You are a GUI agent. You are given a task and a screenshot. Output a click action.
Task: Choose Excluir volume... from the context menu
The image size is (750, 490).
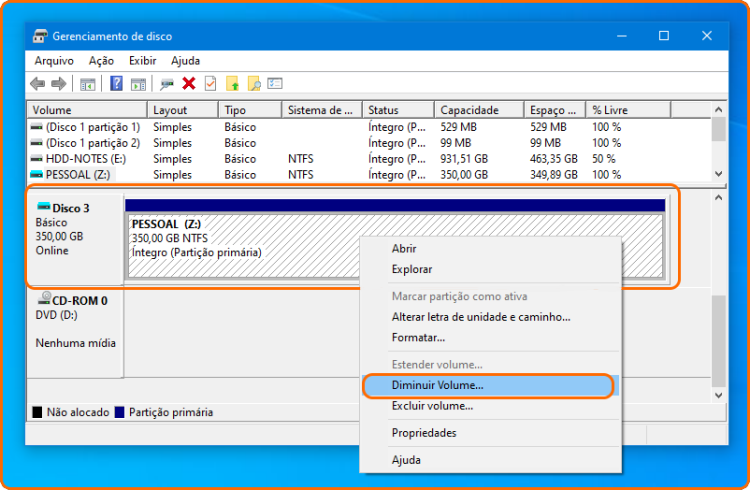[491, 406]
